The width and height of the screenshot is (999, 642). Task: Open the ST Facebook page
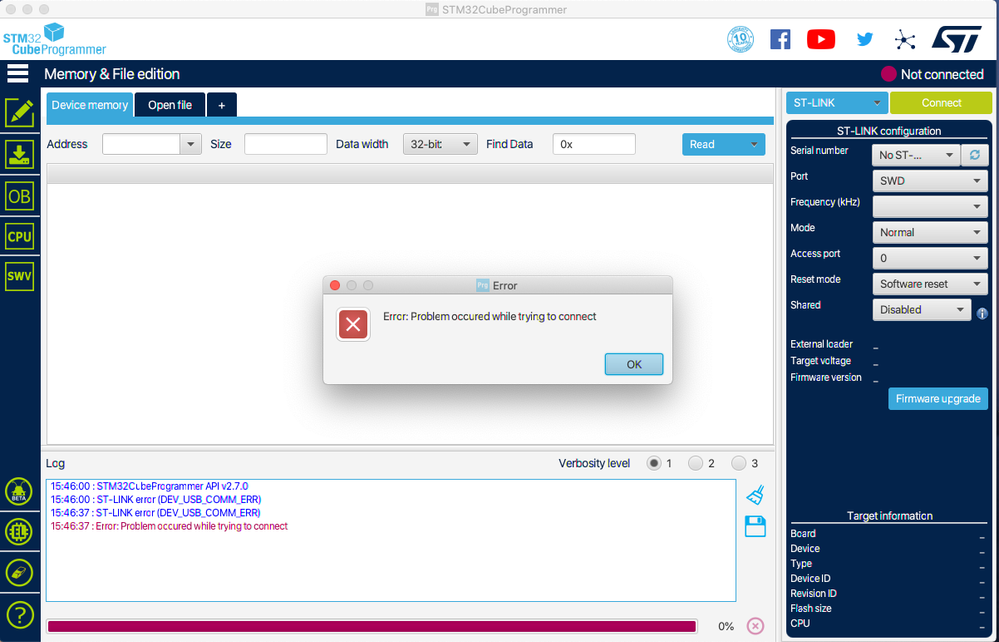click(780, 39)
